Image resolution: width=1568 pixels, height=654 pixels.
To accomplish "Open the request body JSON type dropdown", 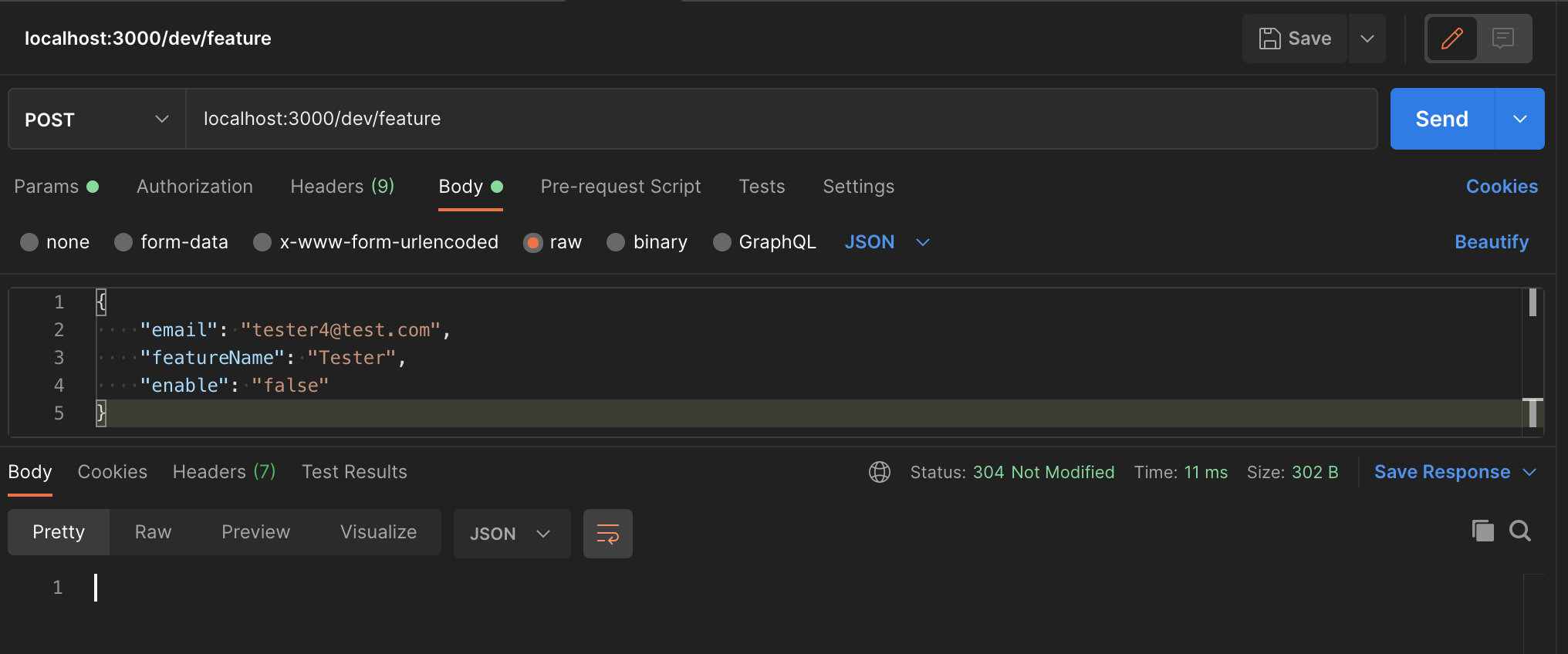I will tap(887, 242).
